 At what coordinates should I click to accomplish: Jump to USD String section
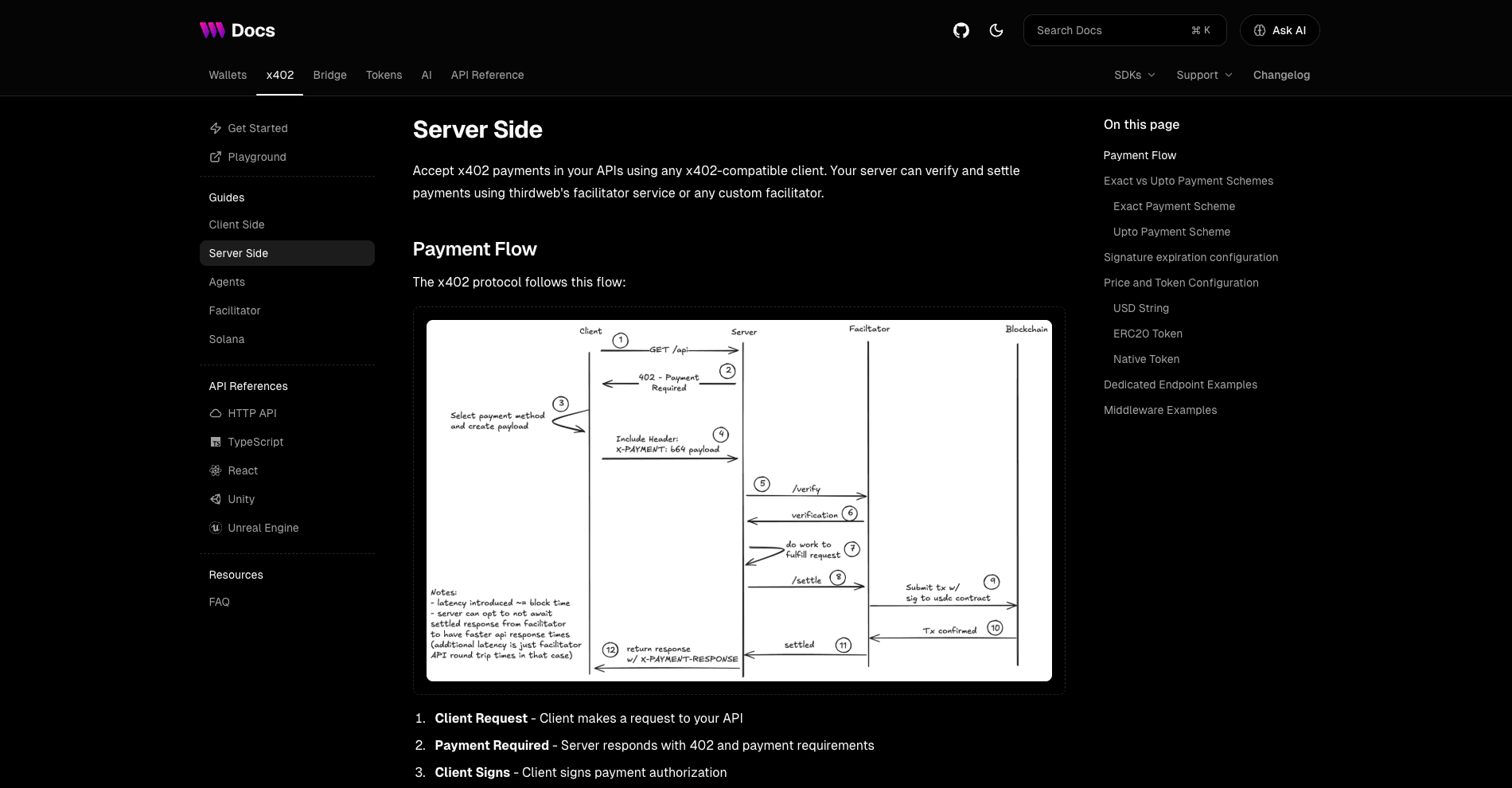1141,308
